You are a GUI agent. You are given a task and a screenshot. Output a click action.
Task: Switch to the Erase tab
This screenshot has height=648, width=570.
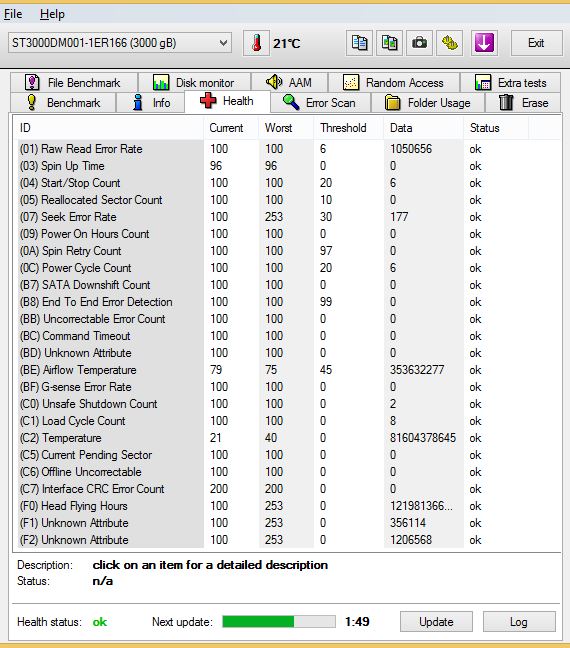523,102
